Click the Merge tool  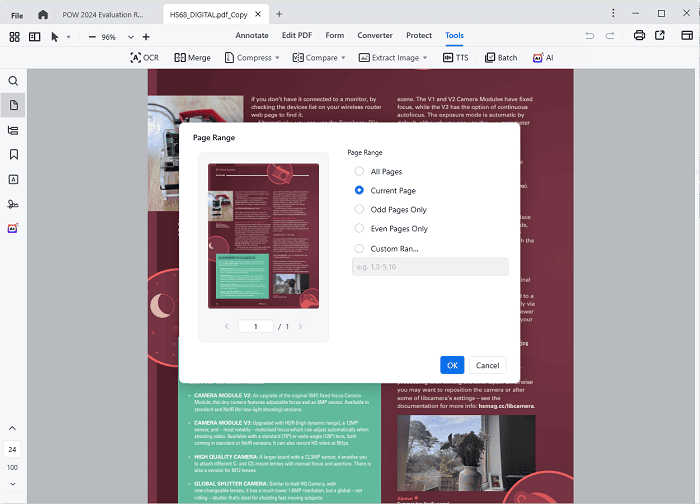click(192, 58)
